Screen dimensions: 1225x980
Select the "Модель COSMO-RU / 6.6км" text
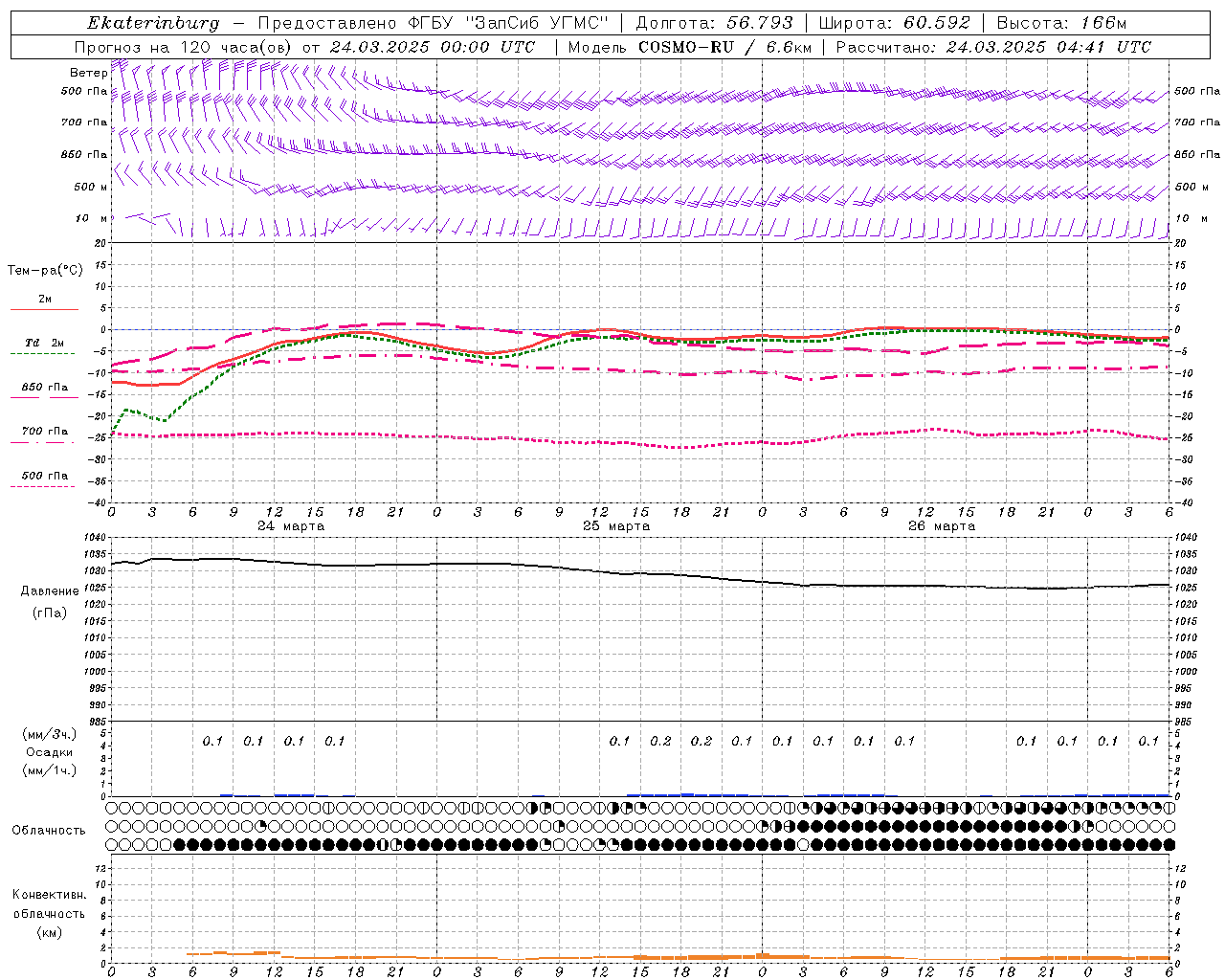(x=690, y=47)
